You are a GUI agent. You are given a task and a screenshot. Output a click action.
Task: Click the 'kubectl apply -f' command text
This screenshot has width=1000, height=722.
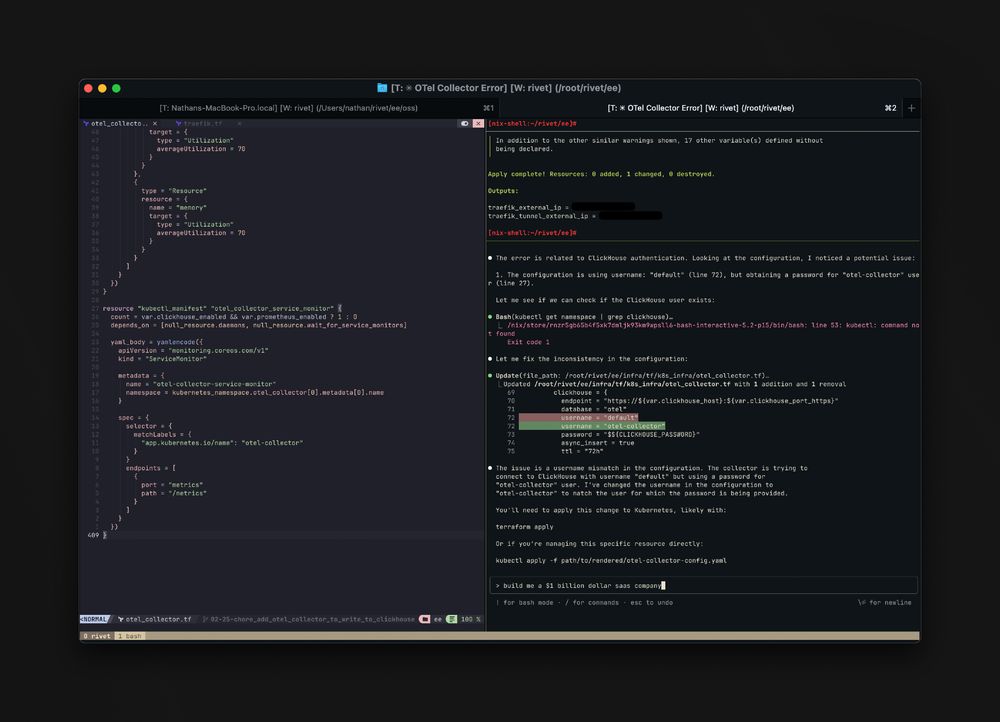(x=611, y=561)
